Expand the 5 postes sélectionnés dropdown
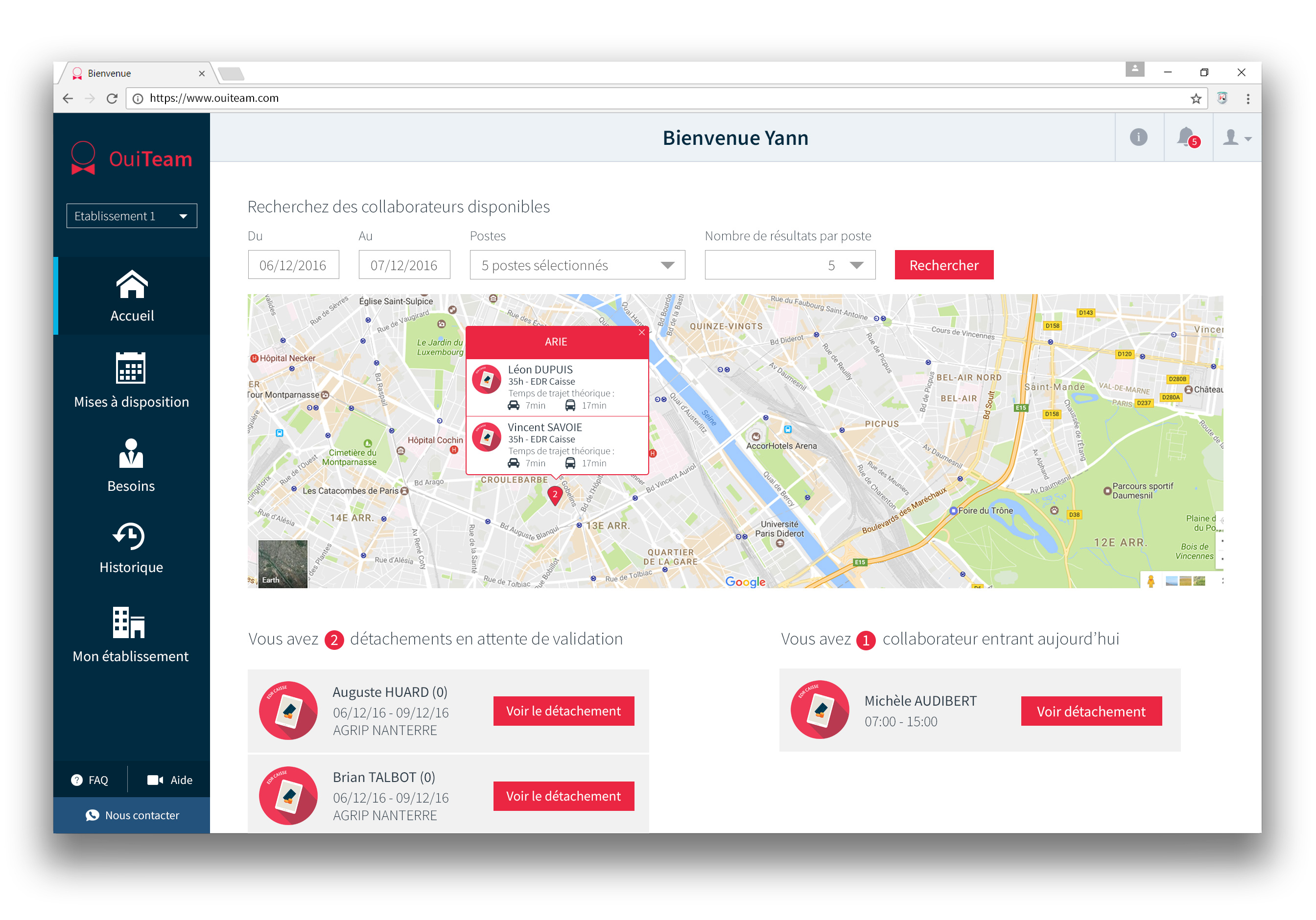The width and height of the screenshot is (1316, 920). 577,265
